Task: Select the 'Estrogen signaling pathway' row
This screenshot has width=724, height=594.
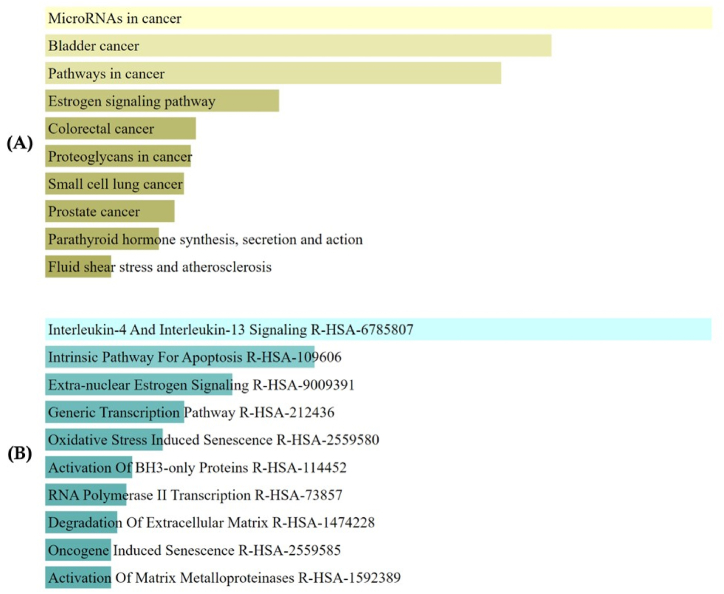Action: 162,101
